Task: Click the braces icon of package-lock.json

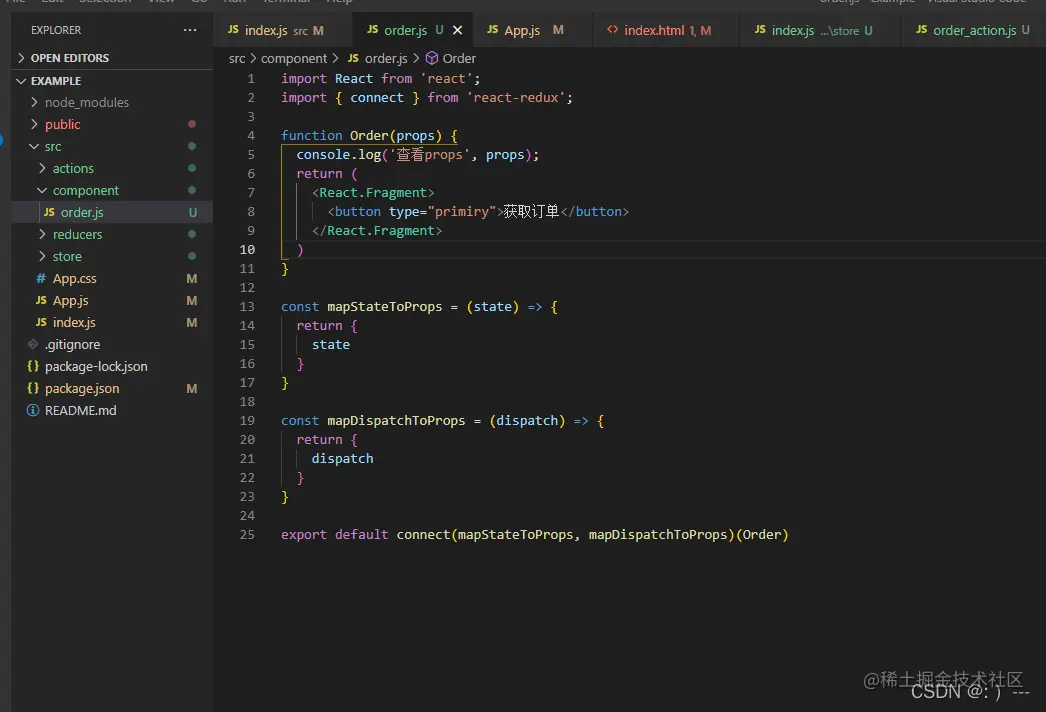Action: pyautogui.click(x=33, y=366)
